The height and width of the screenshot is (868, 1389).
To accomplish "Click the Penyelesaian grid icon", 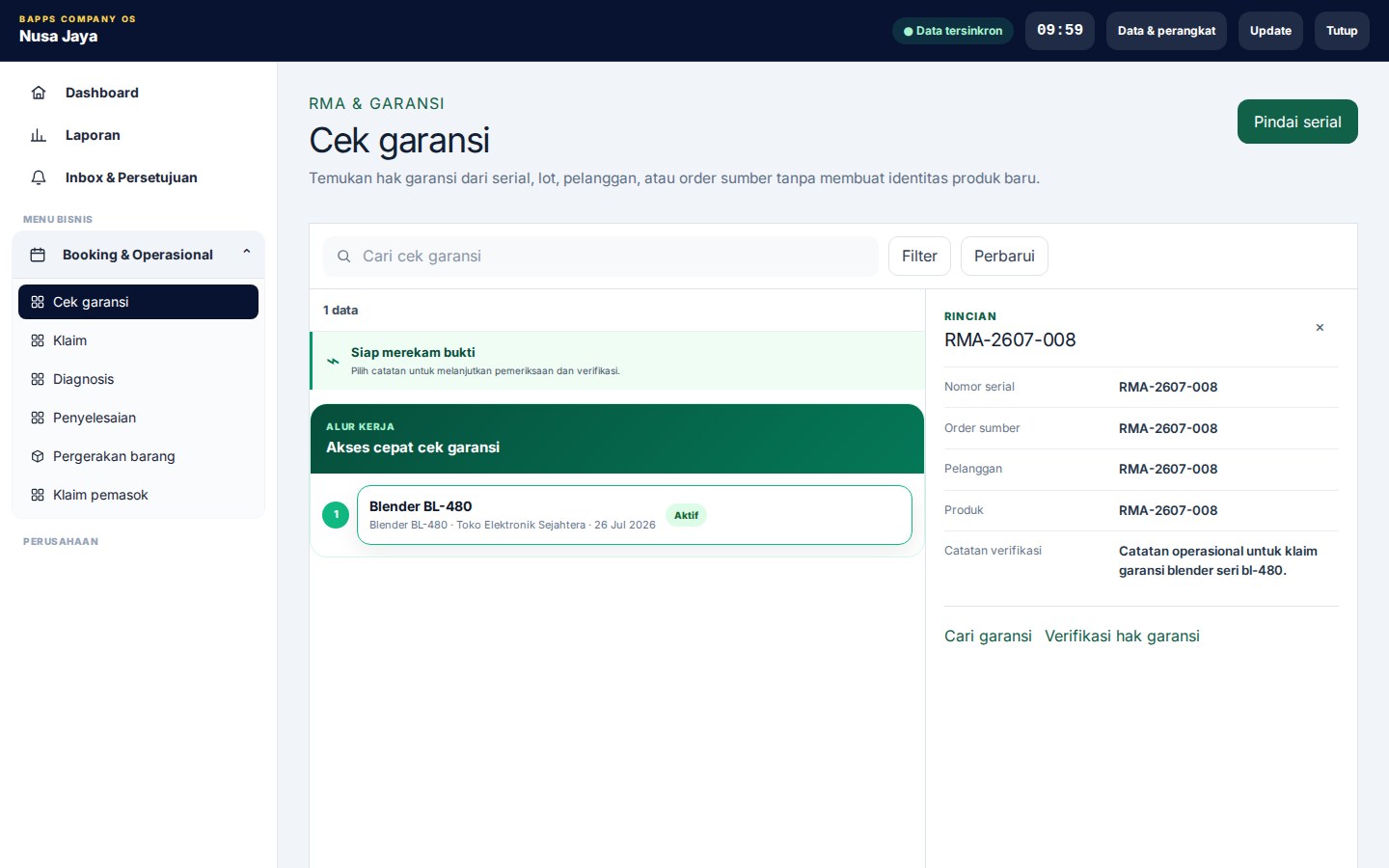I will [x=38, y=418].
